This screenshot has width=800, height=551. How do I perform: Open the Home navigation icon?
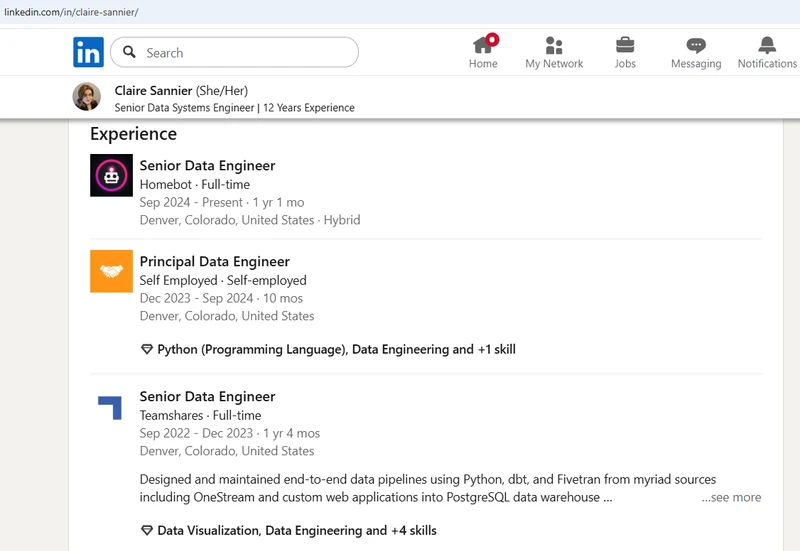click(483, 45)
